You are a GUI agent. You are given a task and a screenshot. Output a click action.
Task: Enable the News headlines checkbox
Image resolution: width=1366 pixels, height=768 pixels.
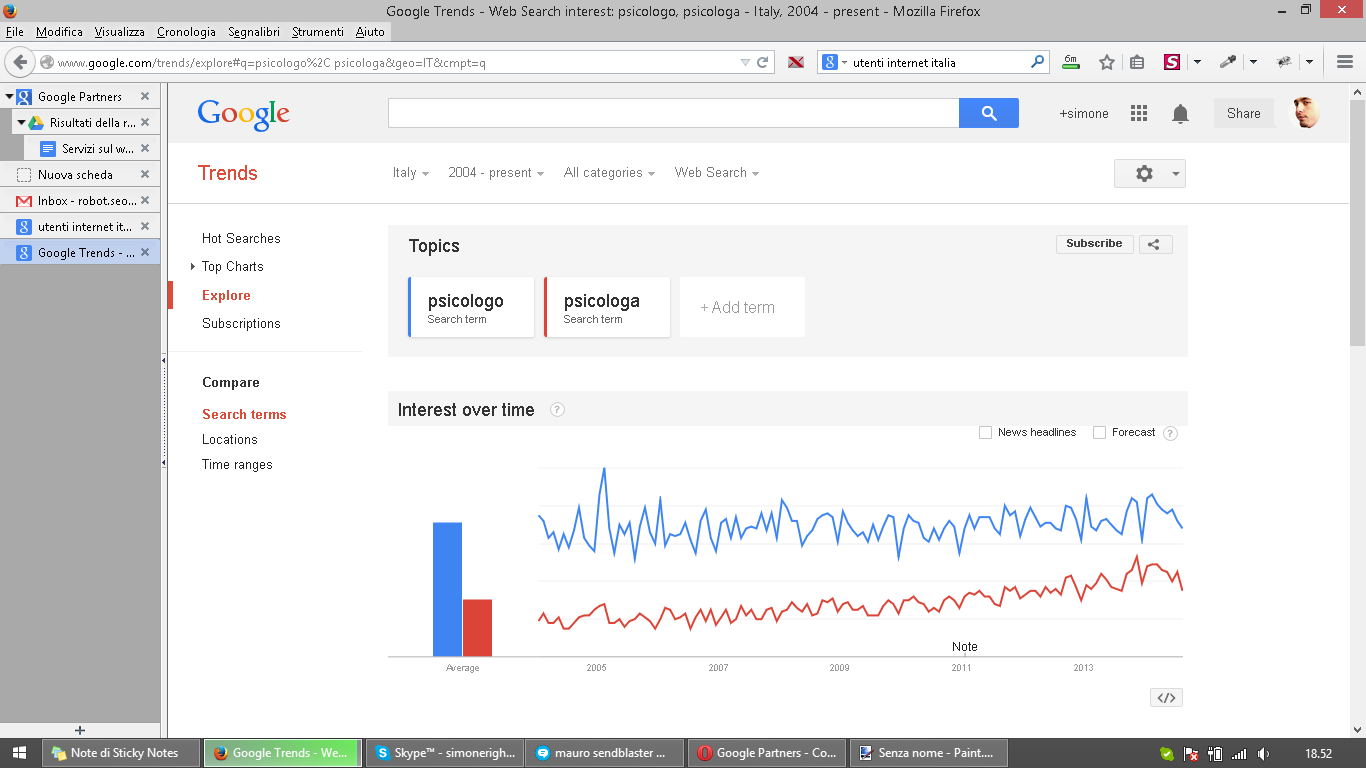[985, 433]
